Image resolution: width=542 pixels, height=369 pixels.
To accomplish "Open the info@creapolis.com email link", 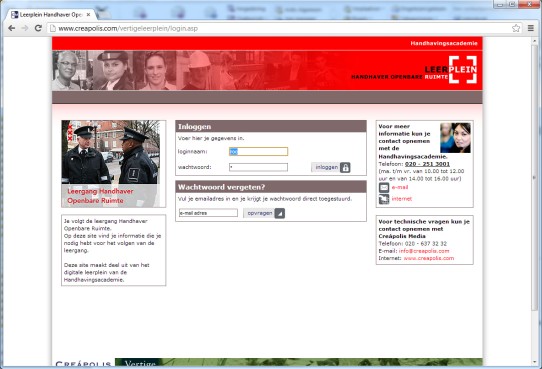I will pyautogui.click(x=424, y=251).
